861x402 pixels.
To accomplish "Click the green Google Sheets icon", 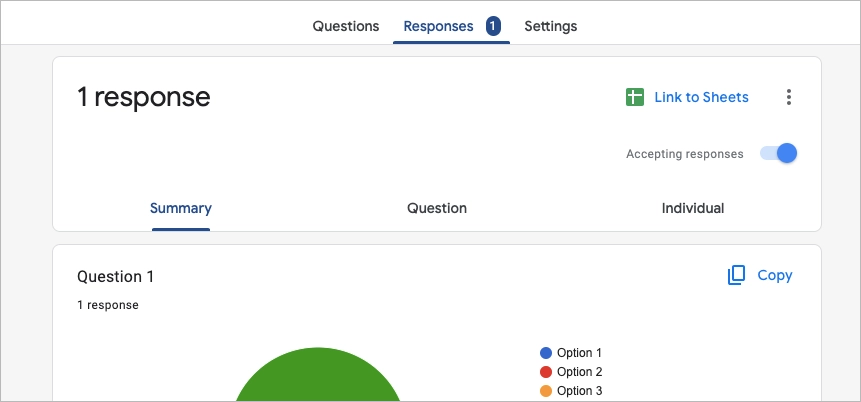I will pyautogui.click(x=634, y=97).
